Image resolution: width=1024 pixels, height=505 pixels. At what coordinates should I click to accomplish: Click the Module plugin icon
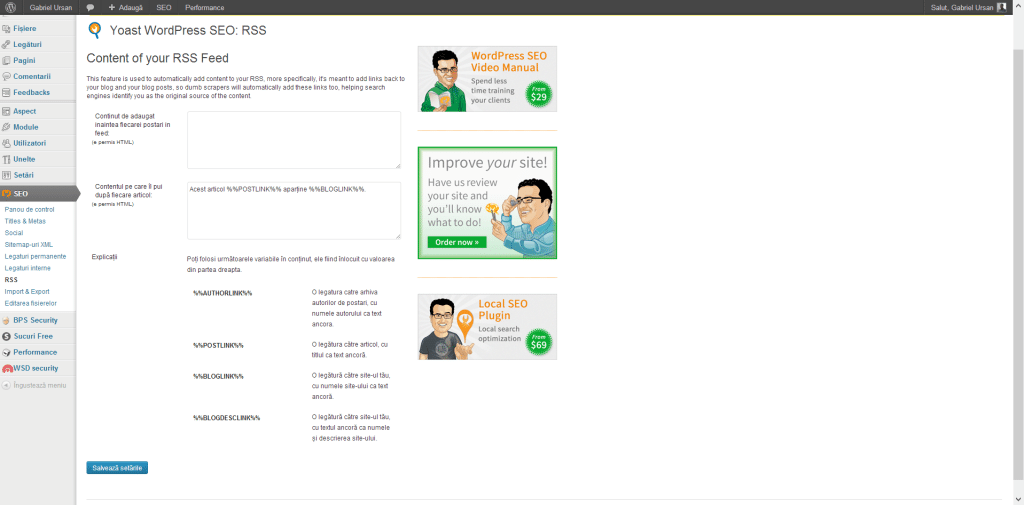(6, 127)
